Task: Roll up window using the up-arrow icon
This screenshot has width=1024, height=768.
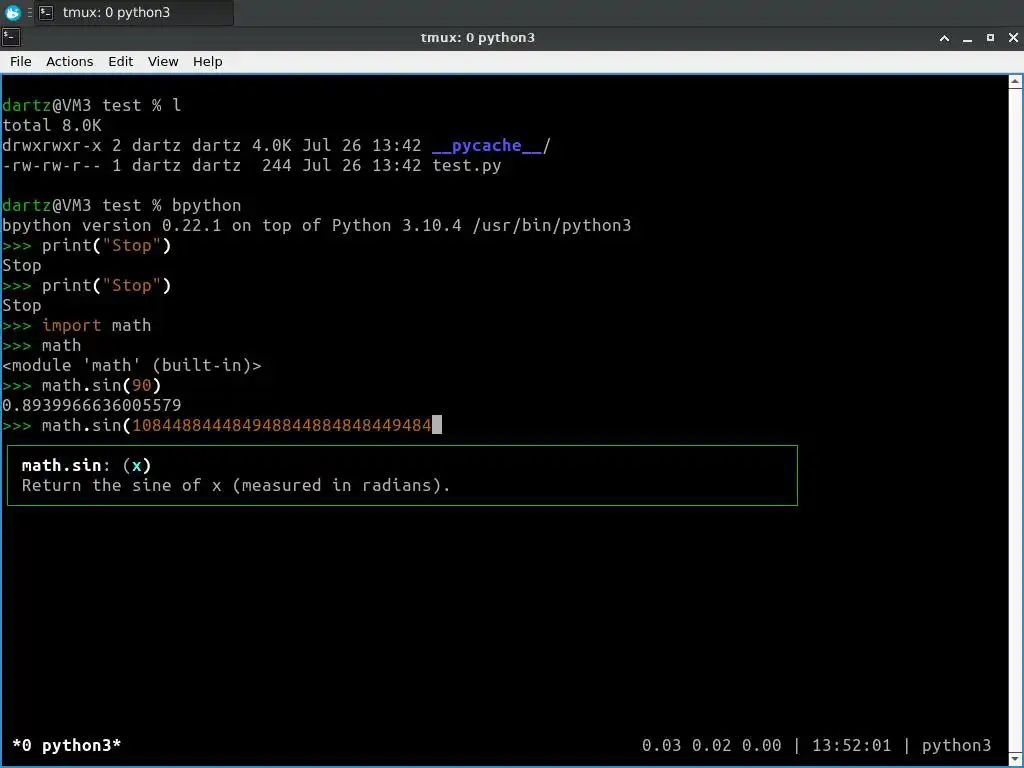Action: point(944,38)
